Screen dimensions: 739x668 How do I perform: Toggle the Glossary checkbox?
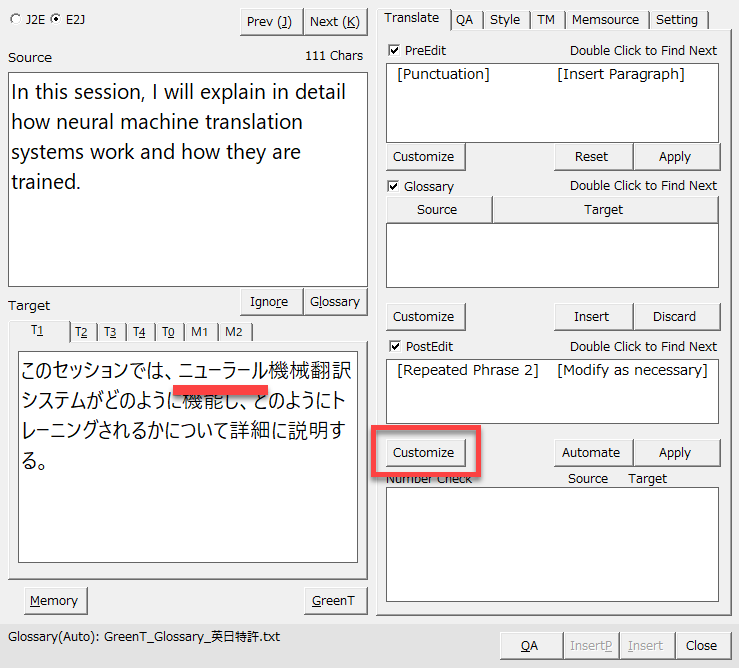click(394, 186)
